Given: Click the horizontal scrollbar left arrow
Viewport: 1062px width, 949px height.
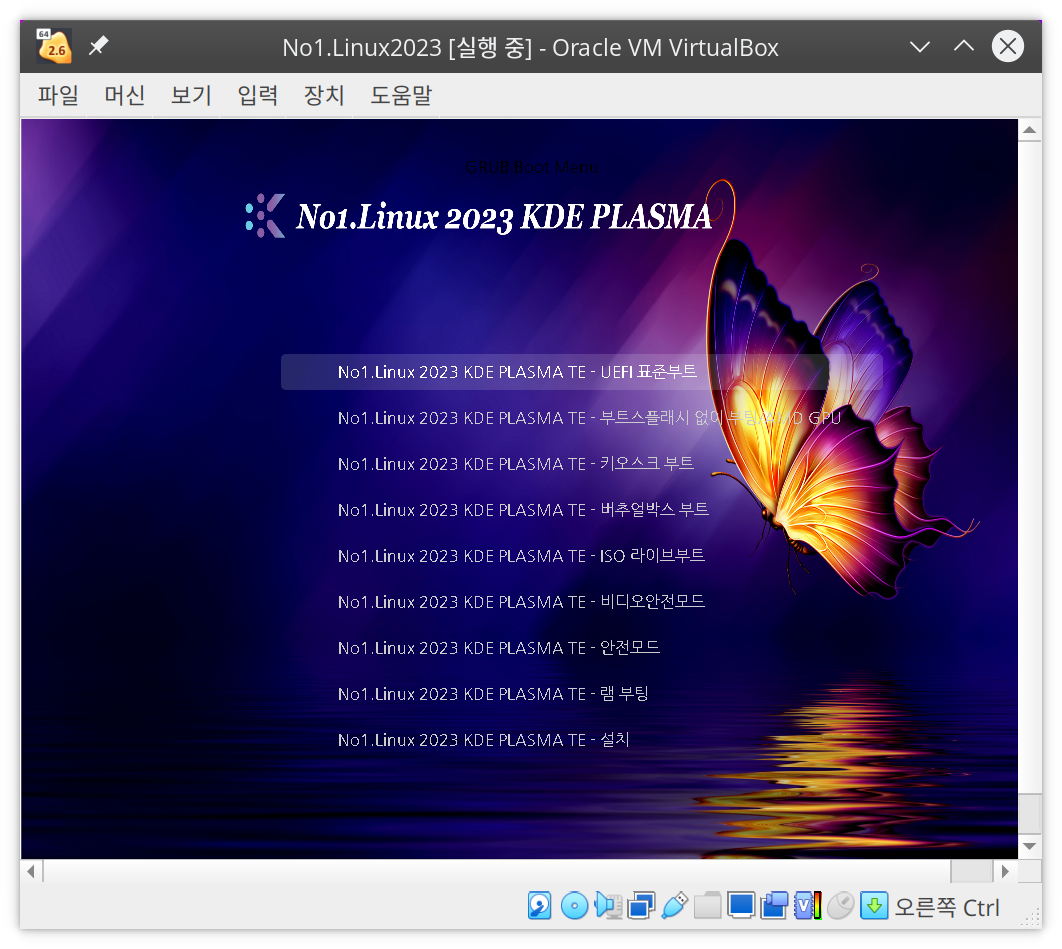Looking at the screenshot, I should pos(31,871).
